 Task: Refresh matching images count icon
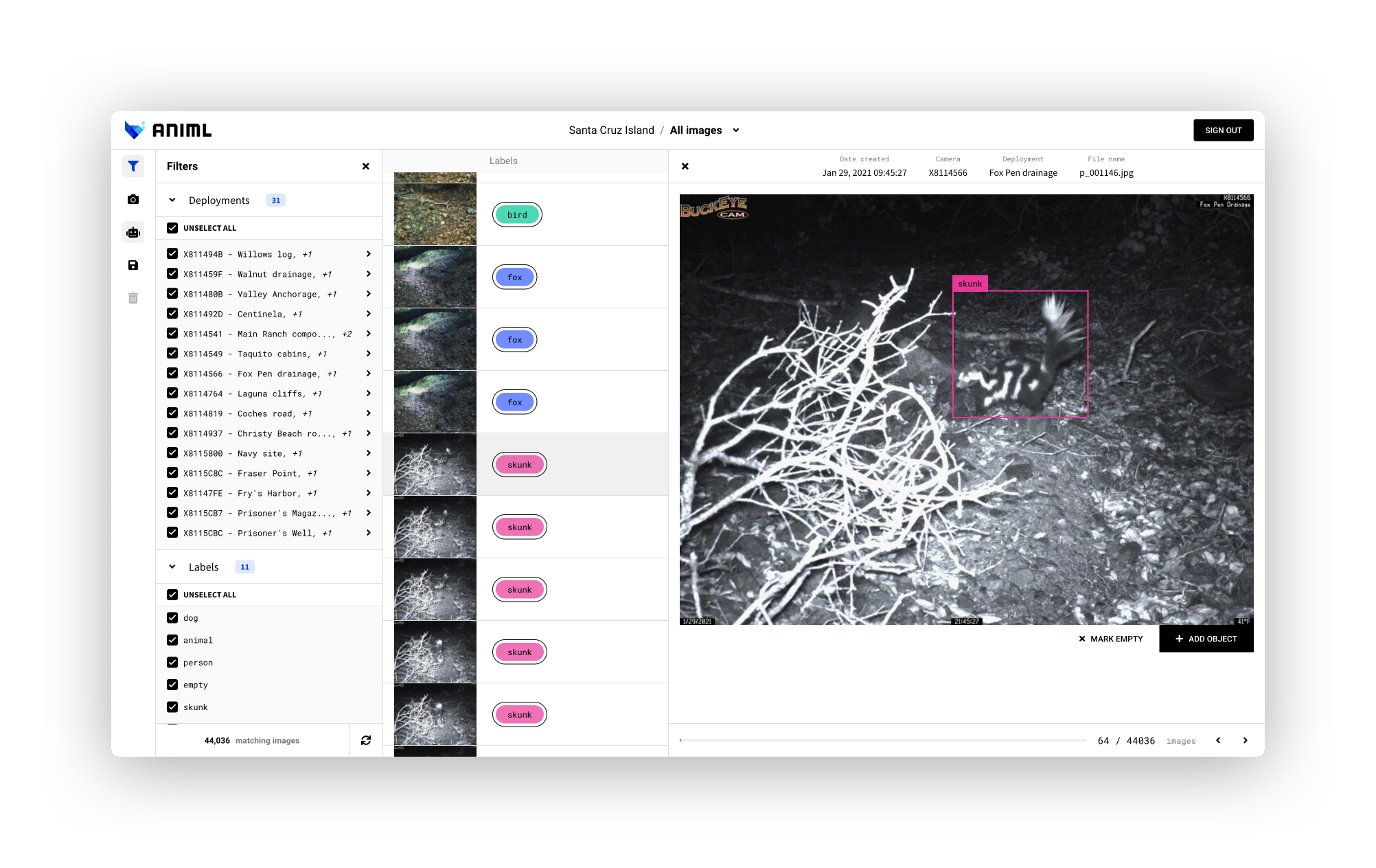366,740
